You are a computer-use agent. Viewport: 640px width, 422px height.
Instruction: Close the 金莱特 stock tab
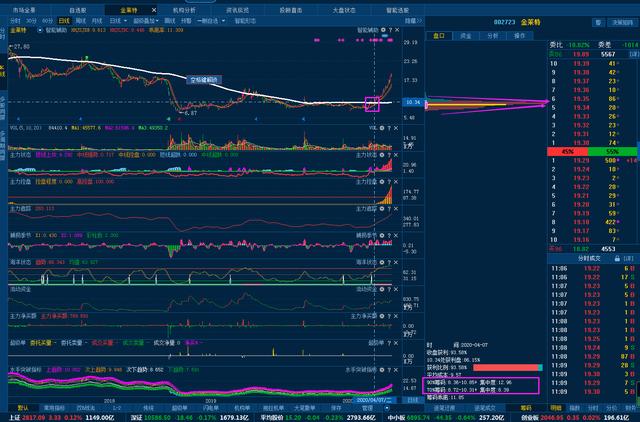pyautogui.click(x=153, y=10)
